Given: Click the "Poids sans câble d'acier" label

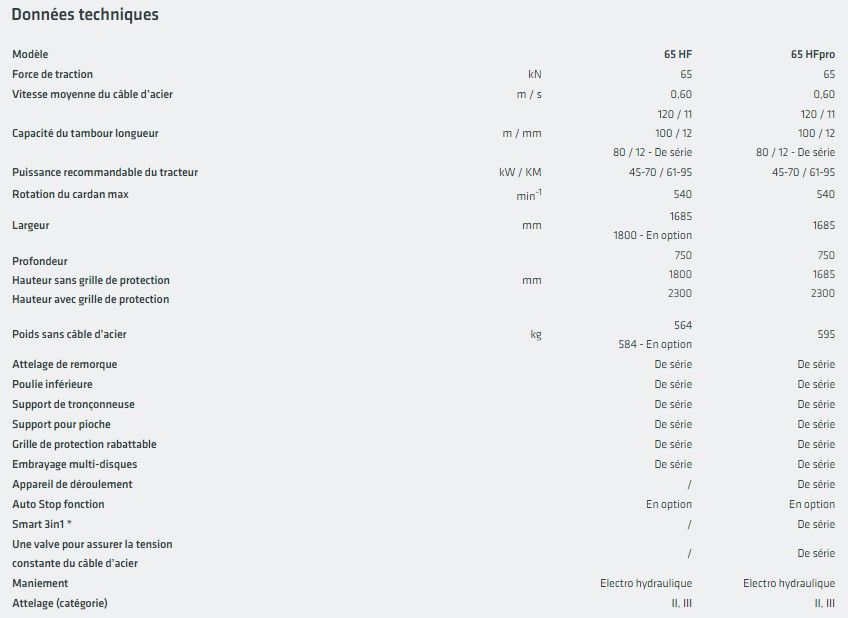Looking at the screenshot, I should click(x=70, y=334).
